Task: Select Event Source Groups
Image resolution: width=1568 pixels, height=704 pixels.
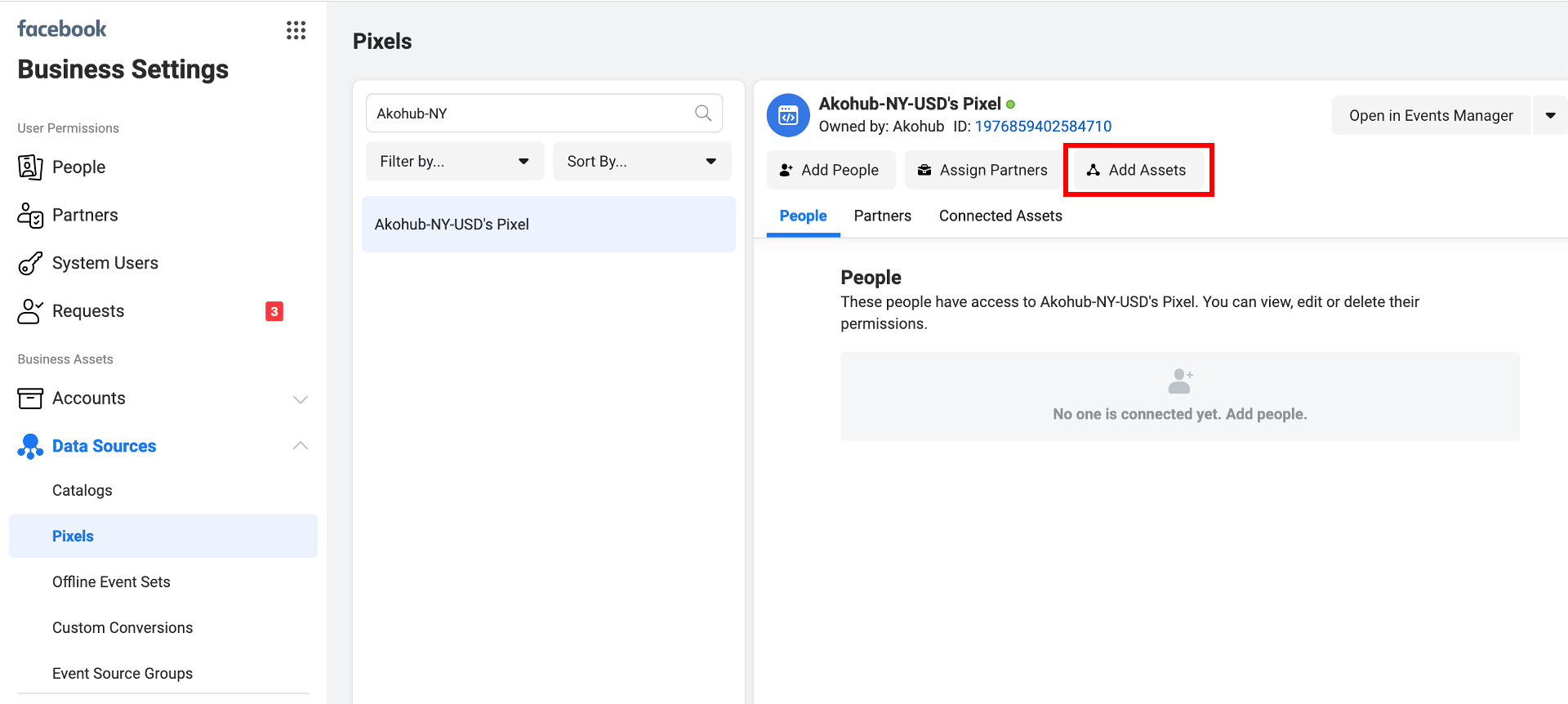Action: pyautogui.click(x=122, y=673)
